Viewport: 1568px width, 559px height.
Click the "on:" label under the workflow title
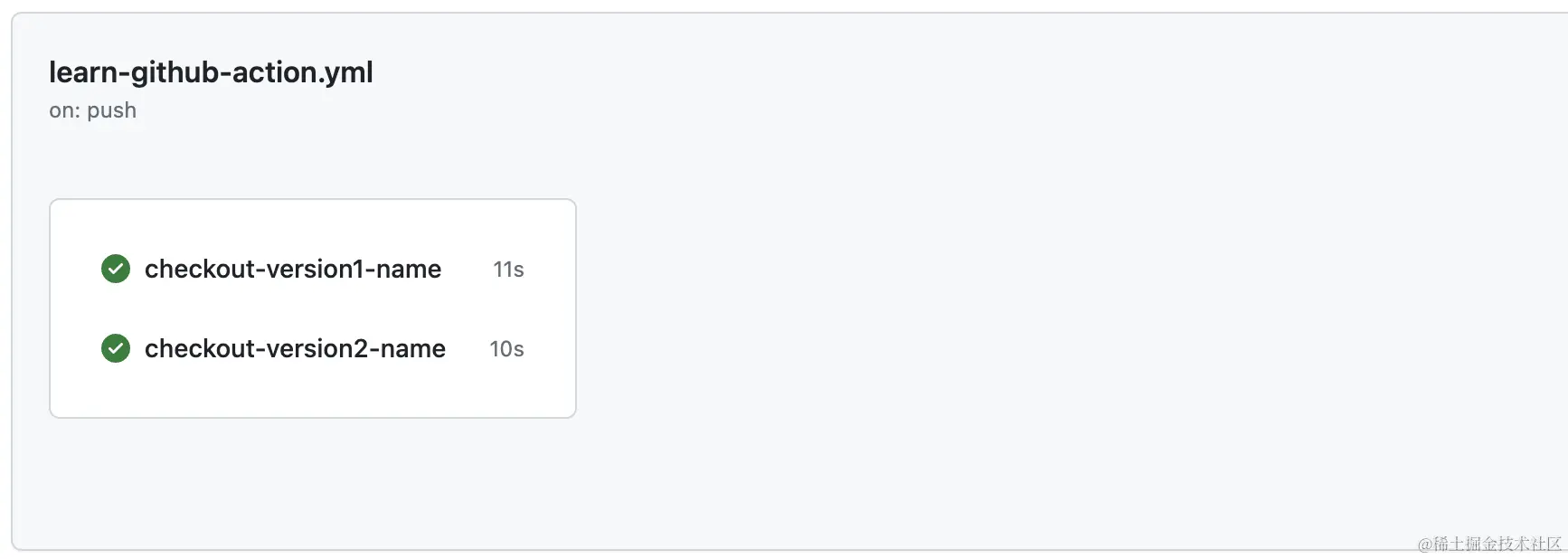[64, 110]
